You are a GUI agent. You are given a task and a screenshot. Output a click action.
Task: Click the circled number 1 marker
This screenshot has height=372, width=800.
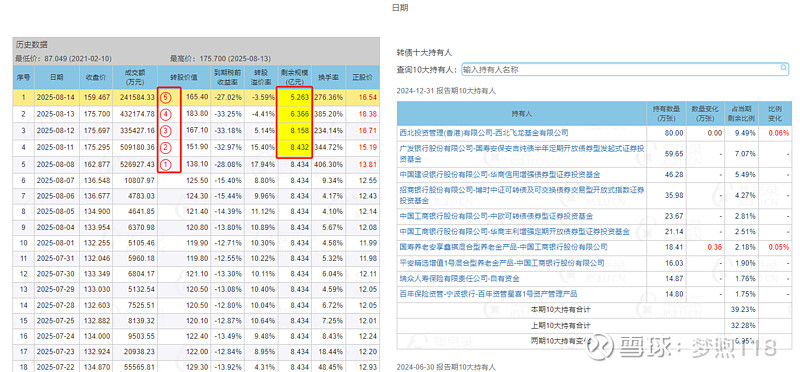(x=164, y=165)
